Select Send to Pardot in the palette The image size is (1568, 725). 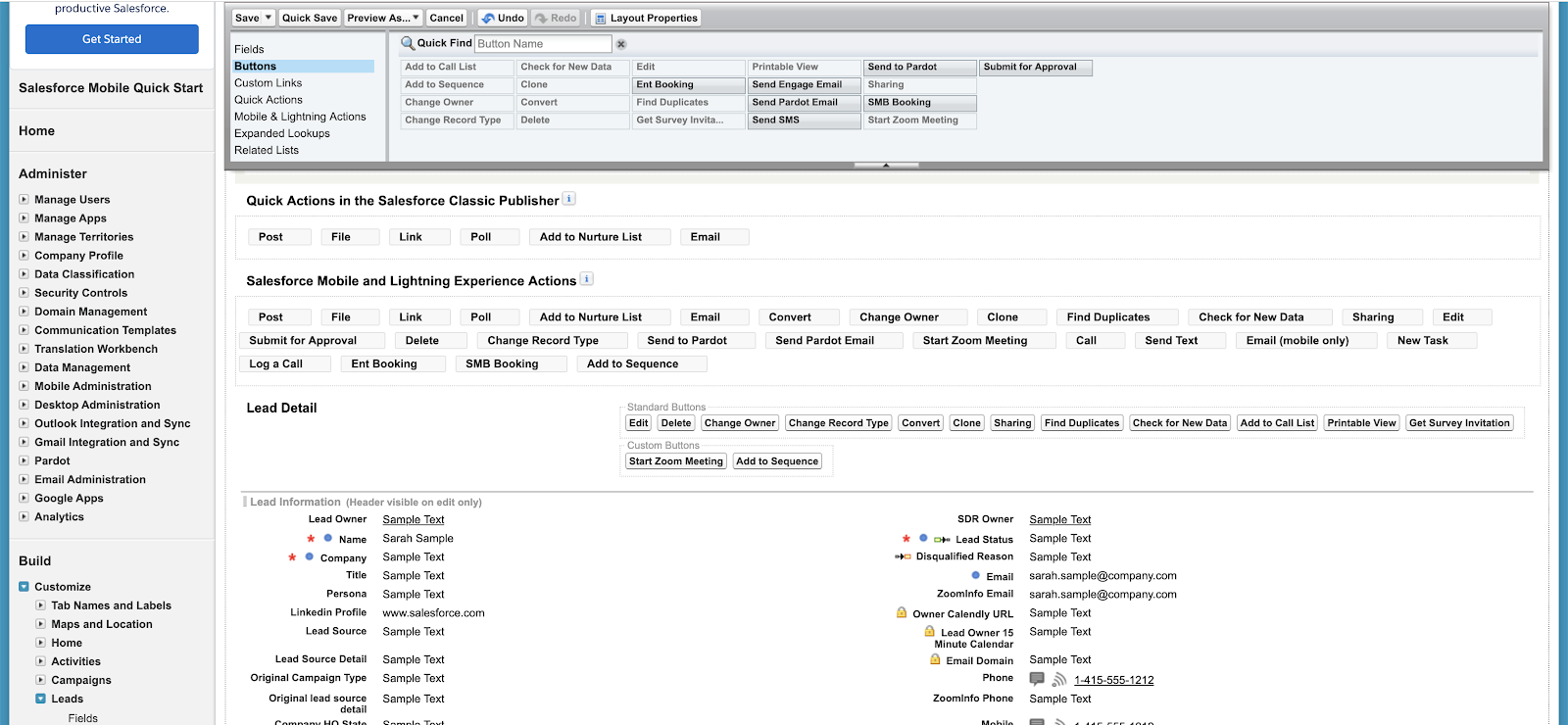pos(919,67)
